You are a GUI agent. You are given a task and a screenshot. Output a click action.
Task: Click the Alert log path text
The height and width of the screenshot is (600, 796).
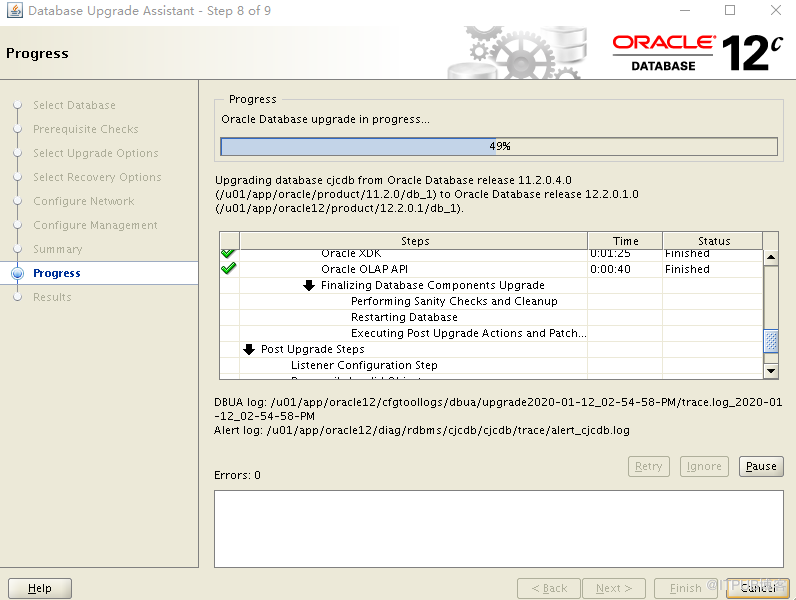pyautogui.click(x=421, y=430)
